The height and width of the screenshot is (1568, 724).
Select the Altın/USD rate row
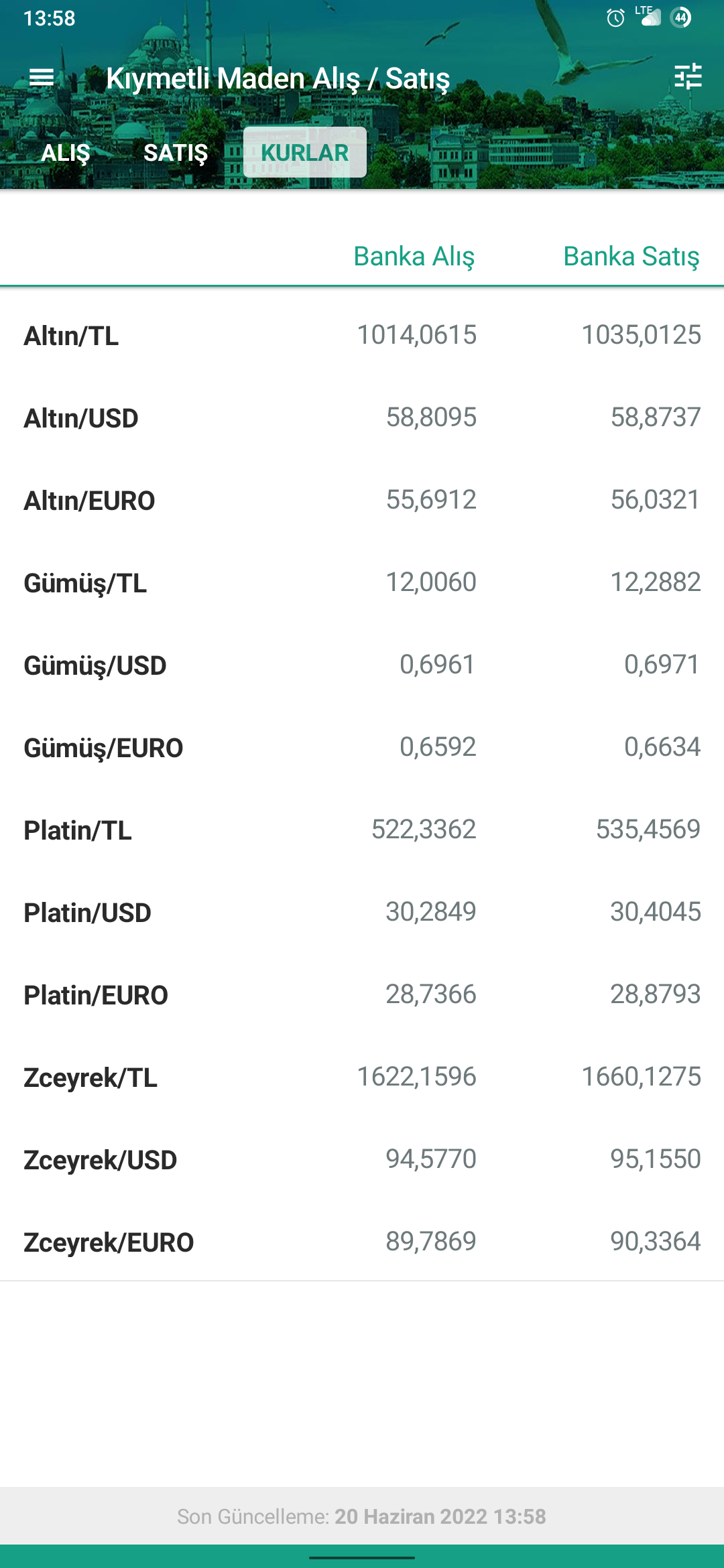tap(362, 417)
